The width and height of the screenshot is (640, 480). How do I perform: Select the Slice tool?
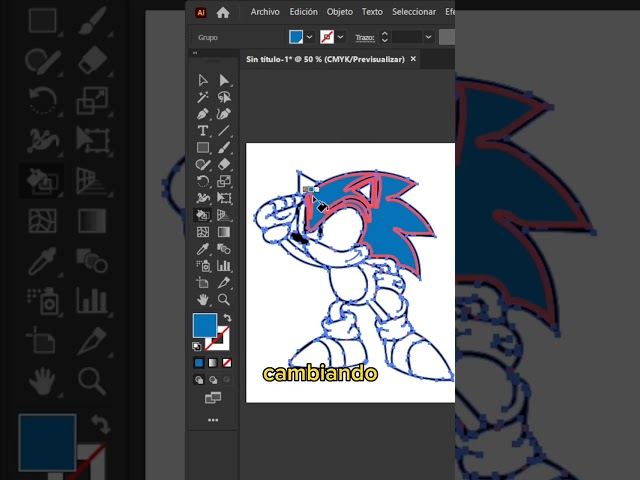[224, 282]
